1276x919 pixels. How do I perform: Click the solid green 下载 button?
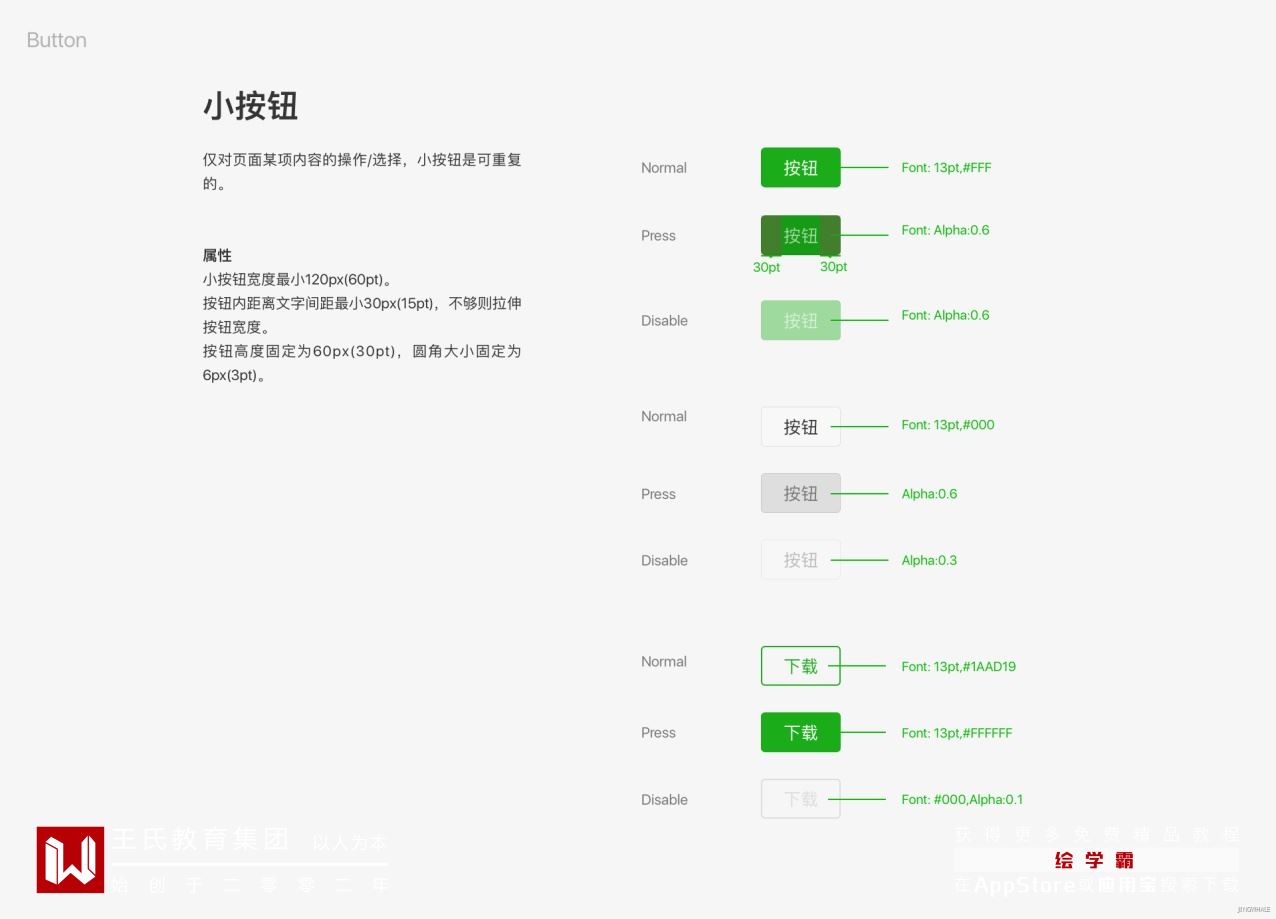point(800,732)
